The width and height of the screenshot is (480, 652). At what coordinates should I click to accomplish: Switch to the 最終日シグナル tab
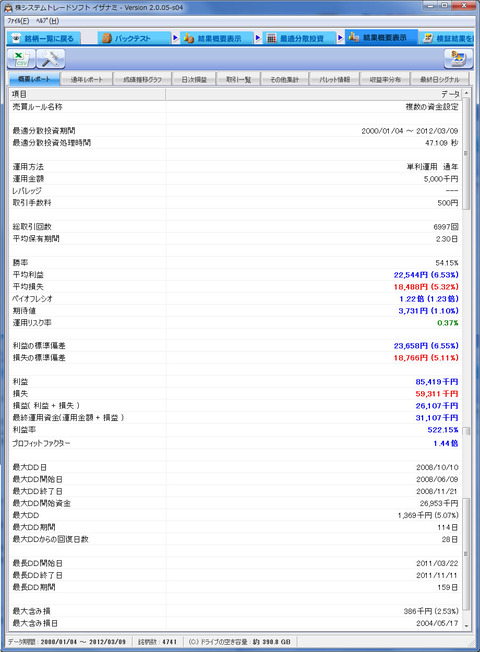(439, 79)
